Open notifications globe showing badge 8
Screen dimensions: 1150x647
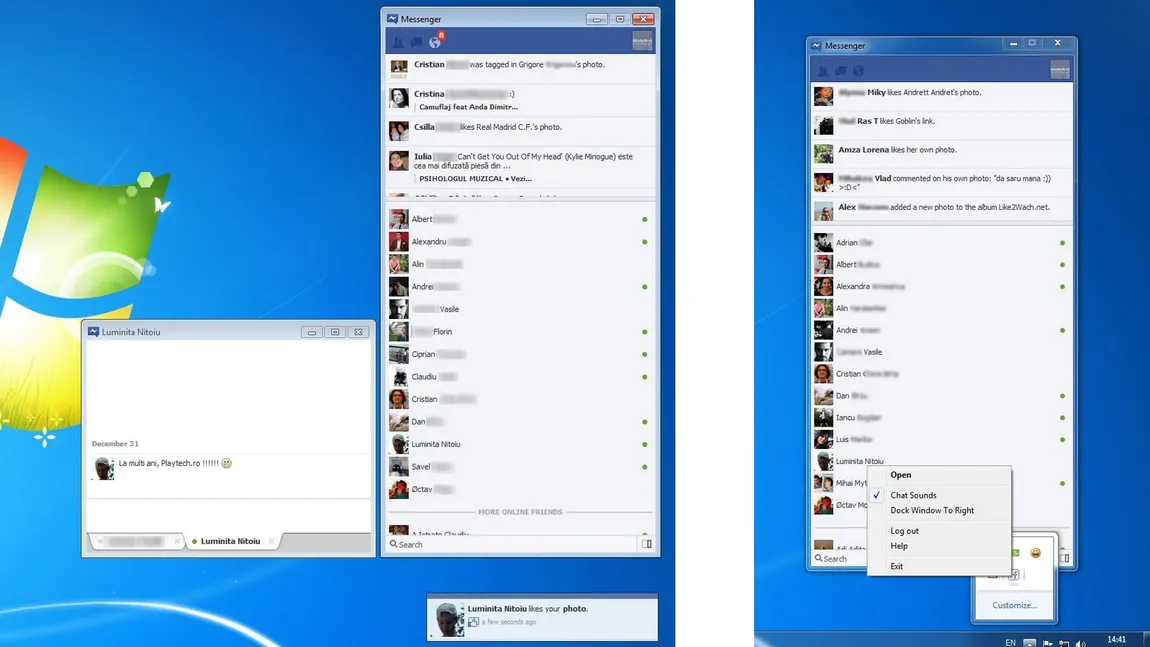(x=435, y=42)
